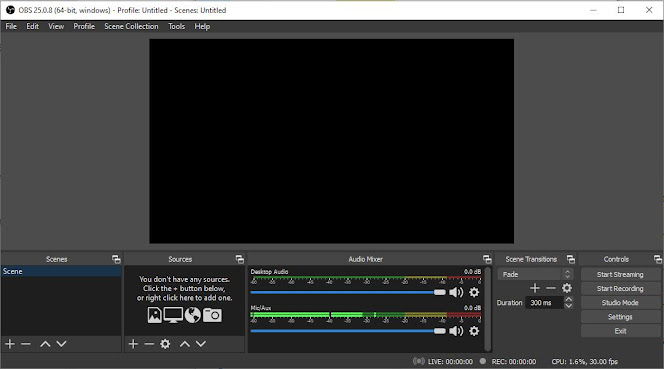Open source properties gear in Sources panel

pyautogui.click(x=165, y=344)
